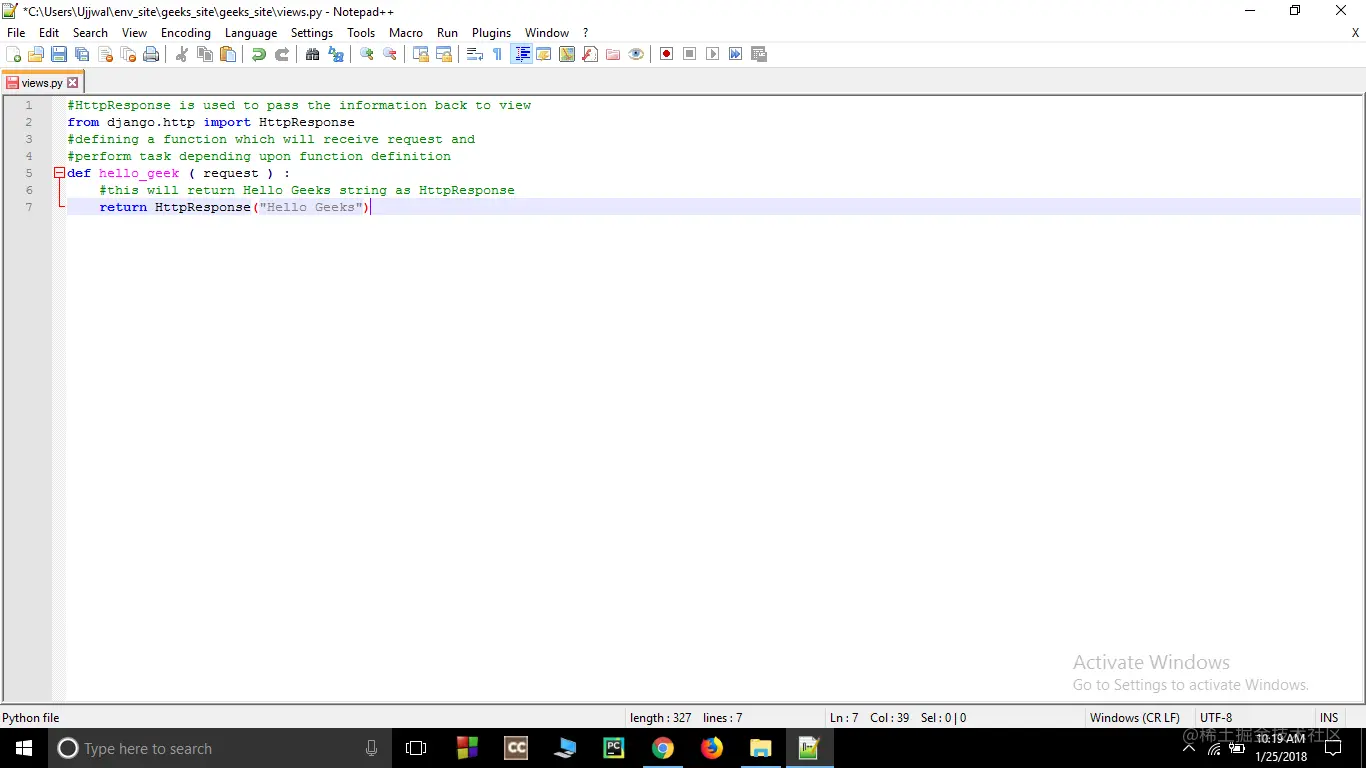Open Firefox from the taskbar
The height and width of the screenshot is (768, 1366).
coord(711,748)
